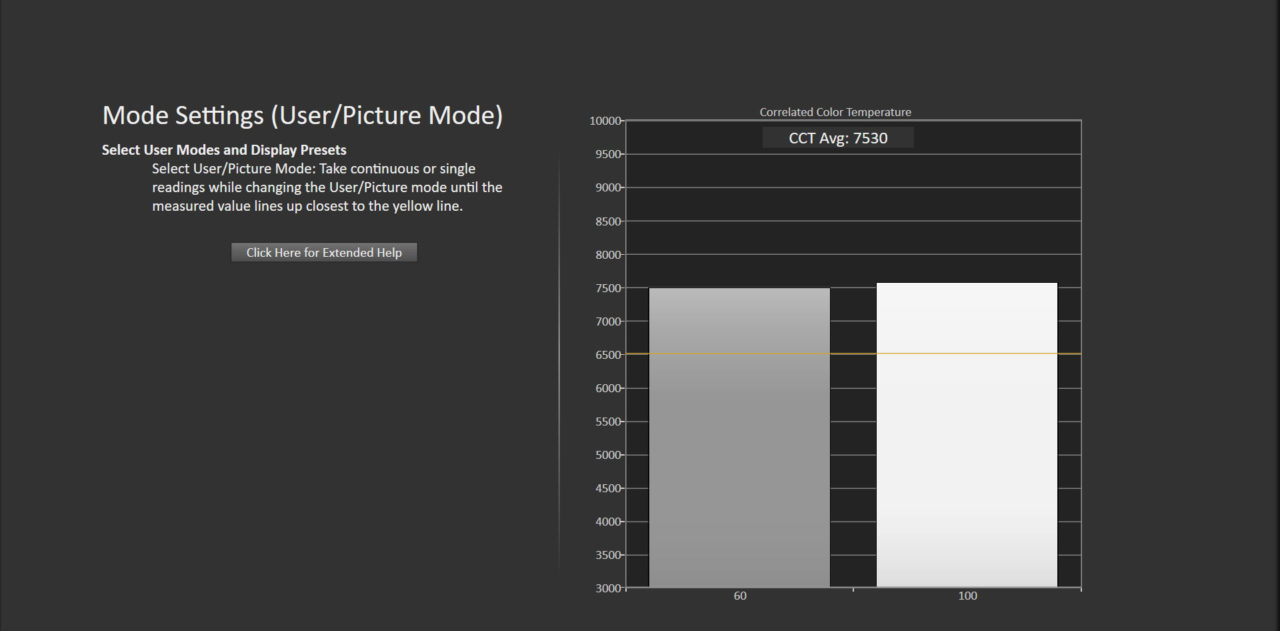Click the CCT Avg: 7530 readout

tap(838, 138)
